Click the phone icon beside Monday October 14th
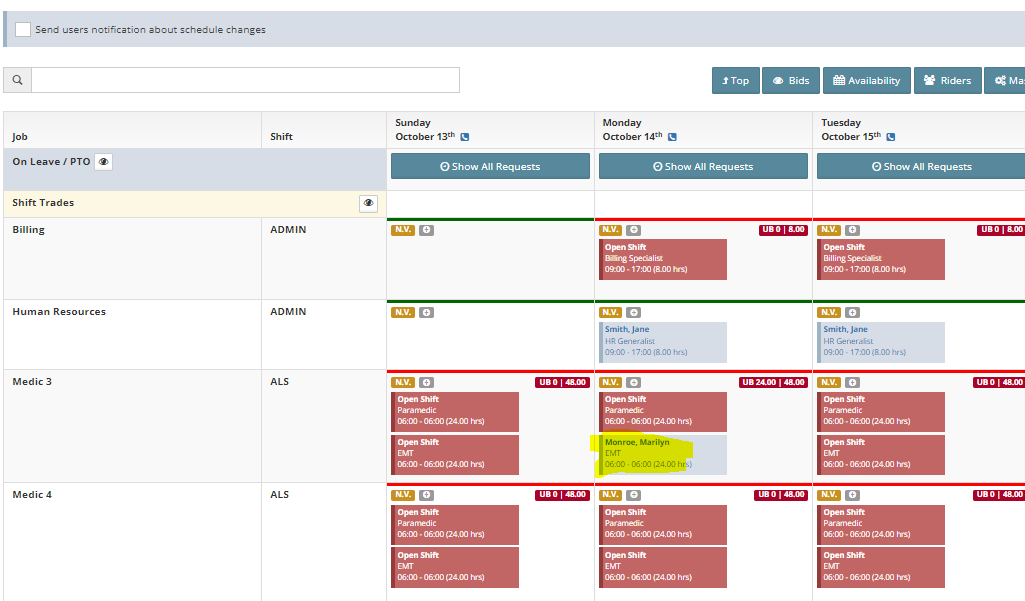This screenshot has height=601, width=1025. 672,137
